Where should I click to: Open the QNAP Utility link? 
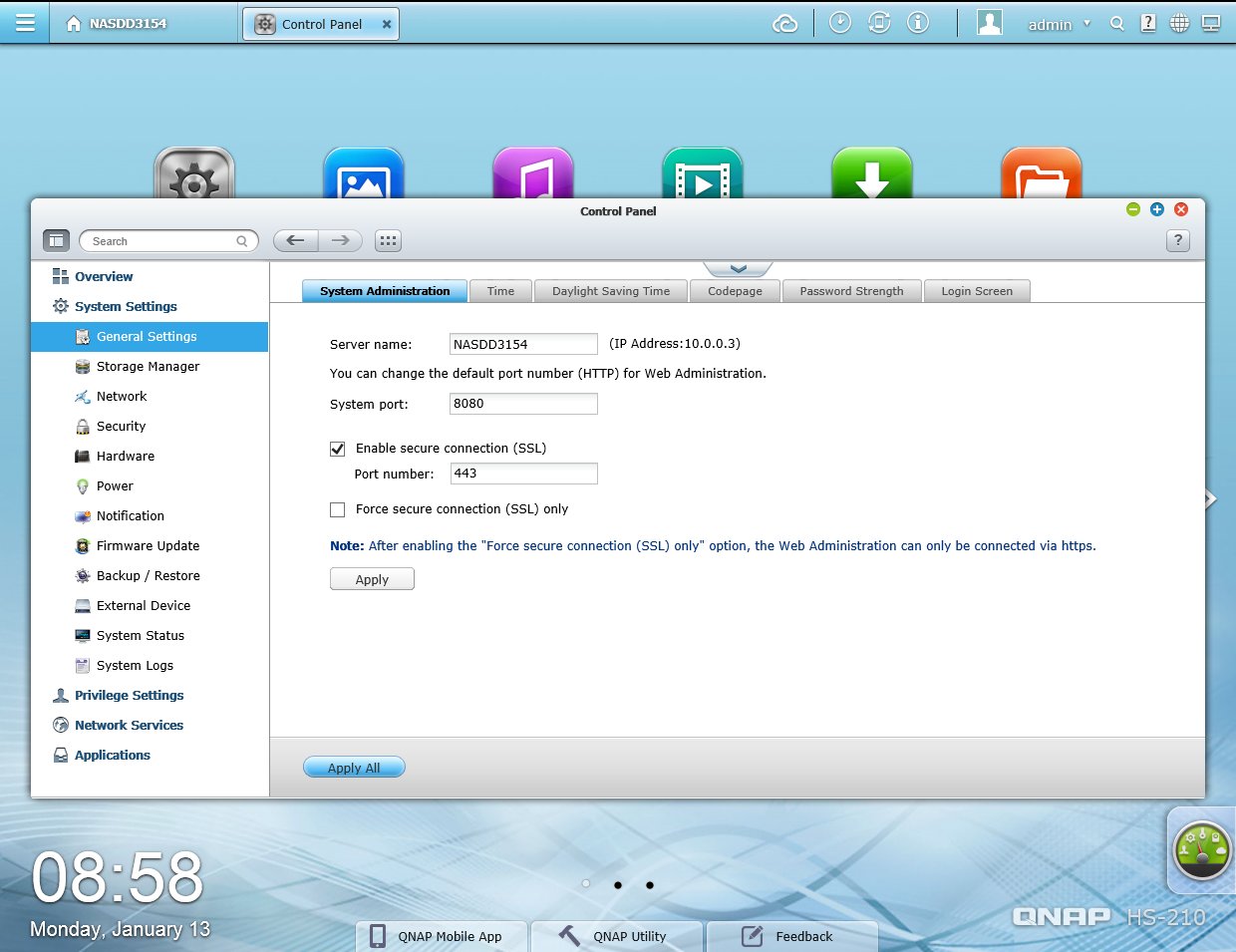tap(617, 936)
